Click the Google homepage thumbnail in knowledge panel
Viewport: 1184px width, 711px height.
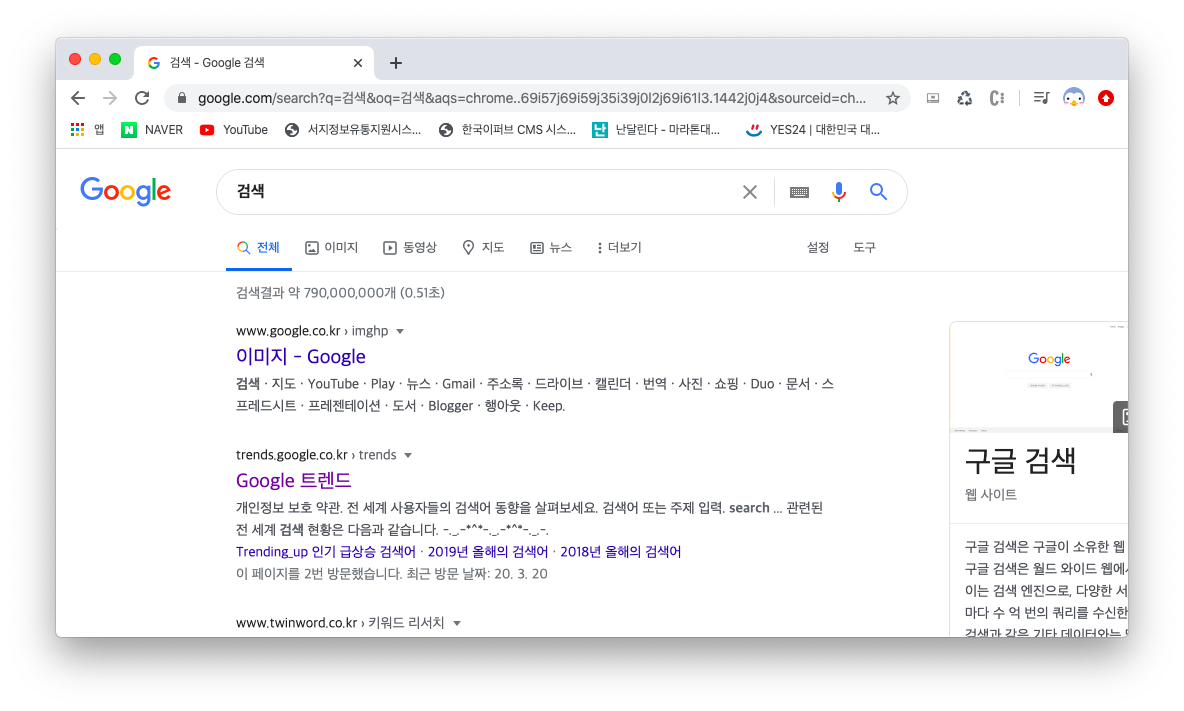1040,377
